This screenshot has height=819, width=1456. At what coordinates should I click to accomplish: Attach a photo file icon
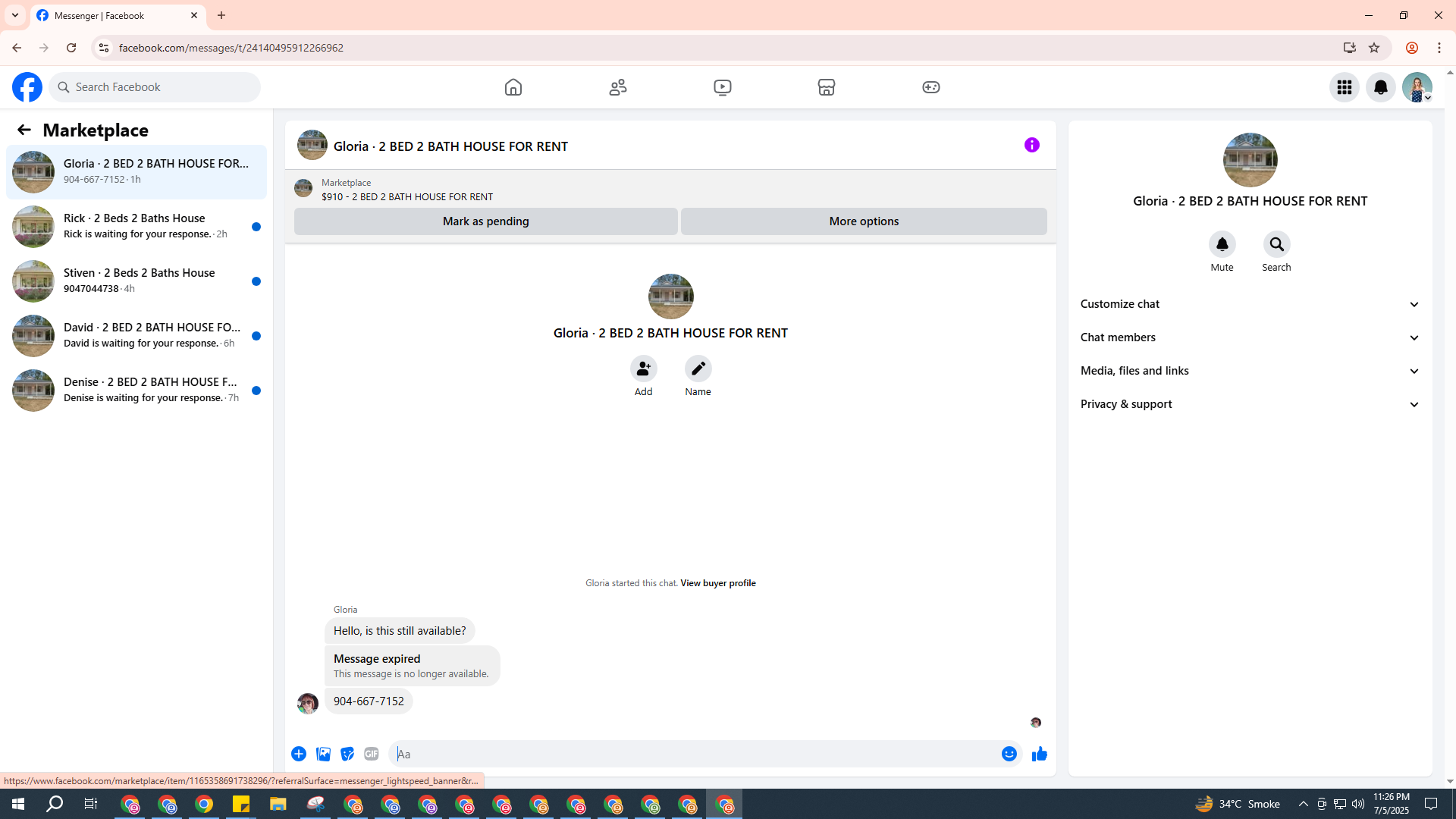coord(323,754)
